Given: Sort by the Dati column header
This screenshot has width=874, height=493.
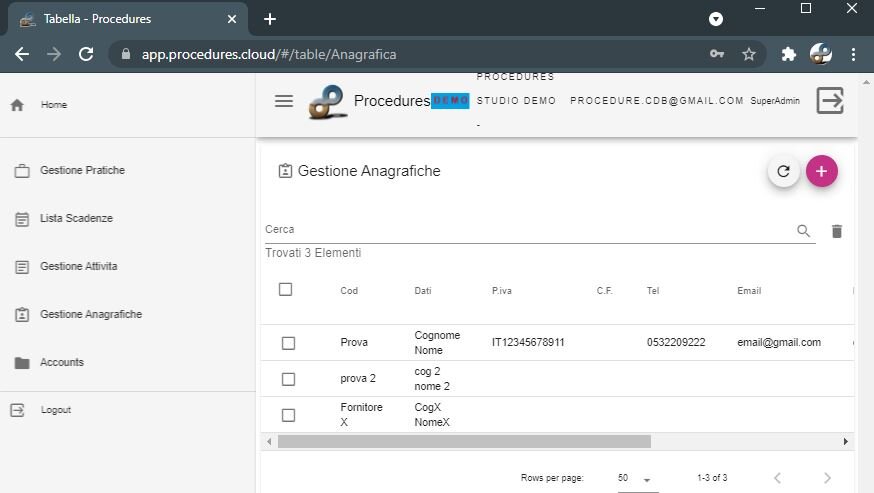Looking at the screenshot, I should coord(423,291).
